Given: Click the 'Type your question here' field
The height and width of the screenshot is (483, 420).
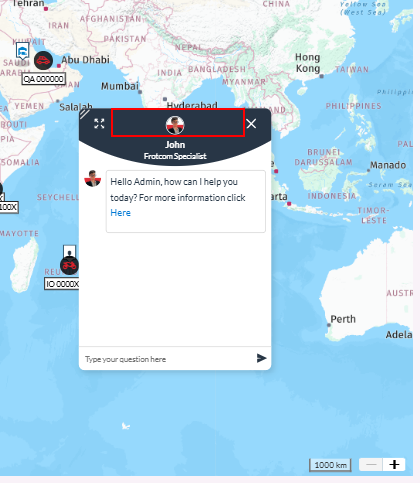Looking at the screenshot, I should (x=167, y=359).
